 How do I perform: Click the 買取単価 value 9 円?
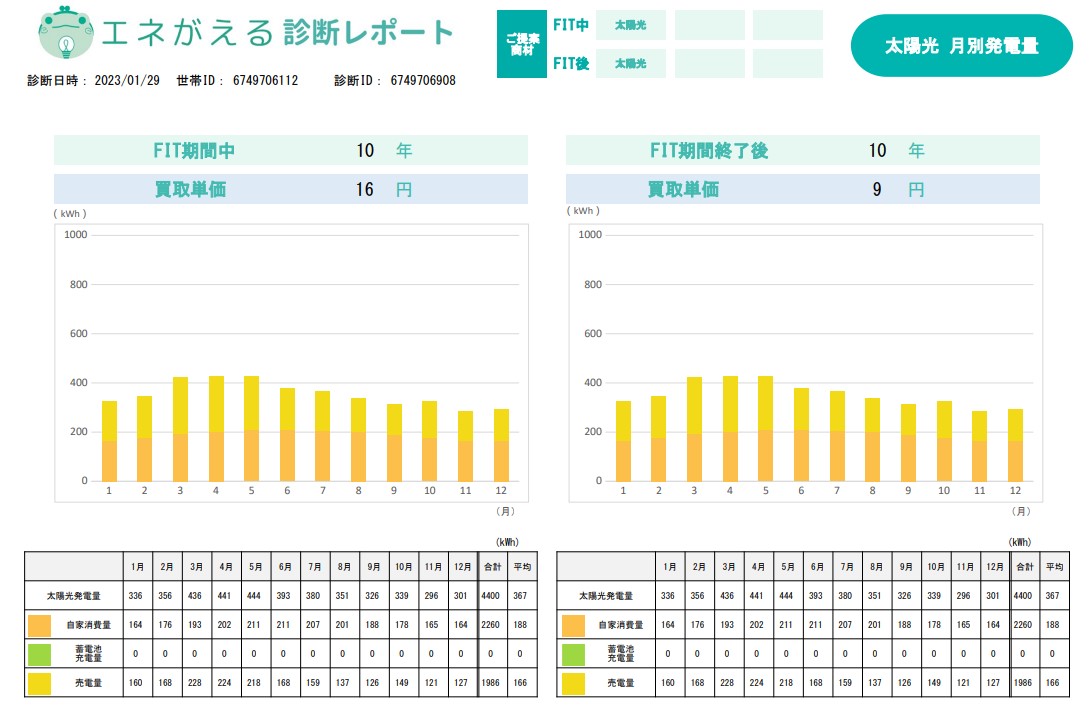click(898, 189)
